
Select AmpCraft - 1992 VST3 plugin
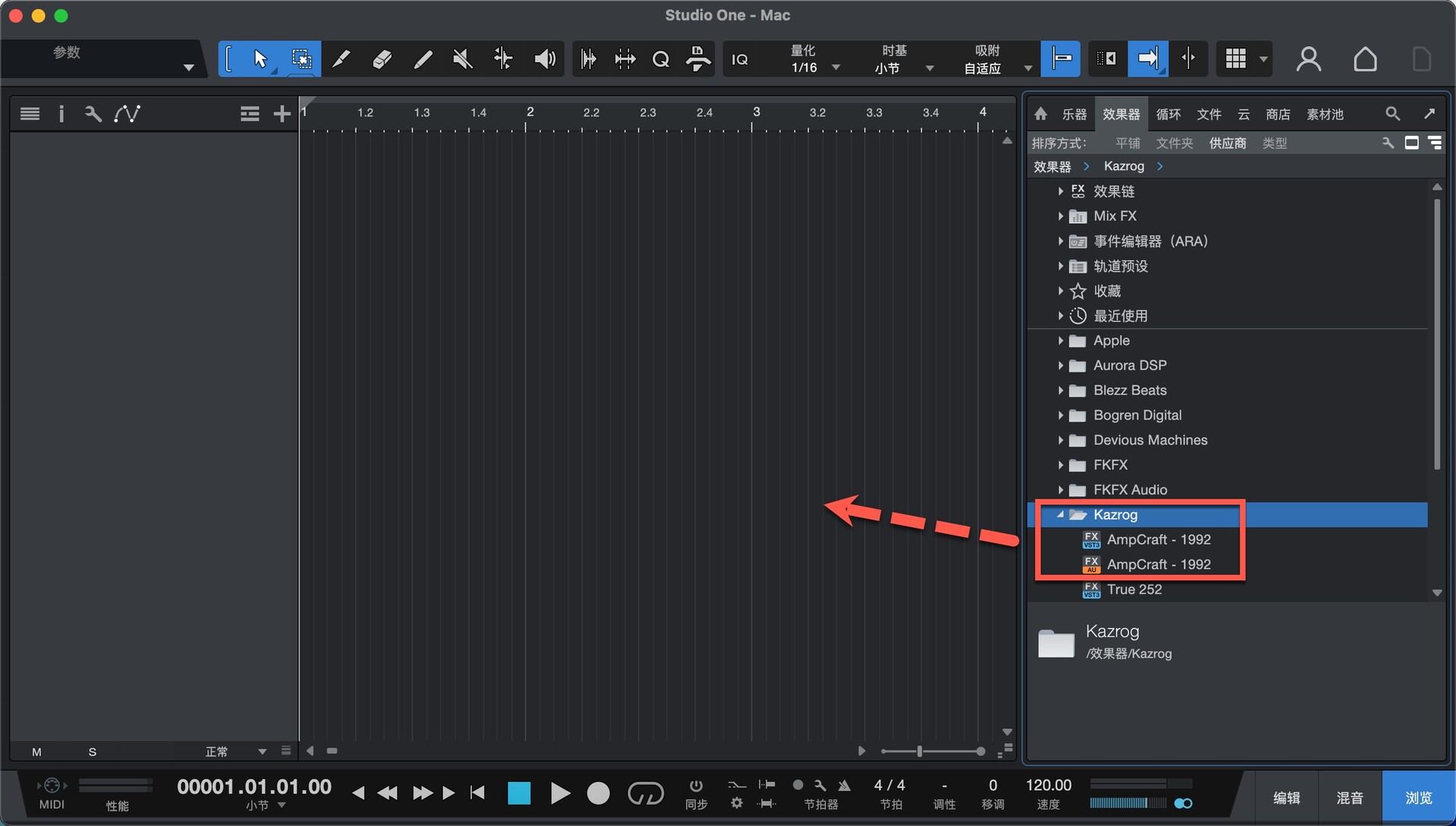coord(1158,539)
